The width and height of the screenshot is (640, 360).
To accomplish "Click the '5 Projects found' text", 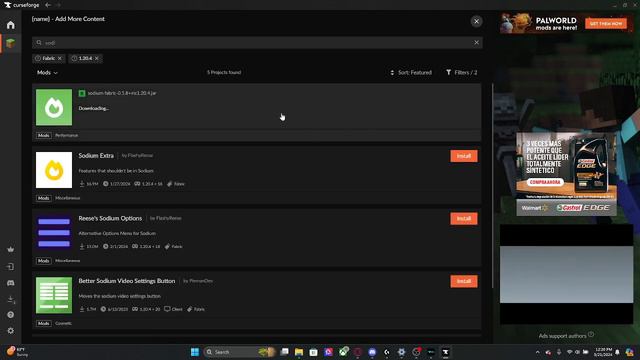I will coord(224,72).
